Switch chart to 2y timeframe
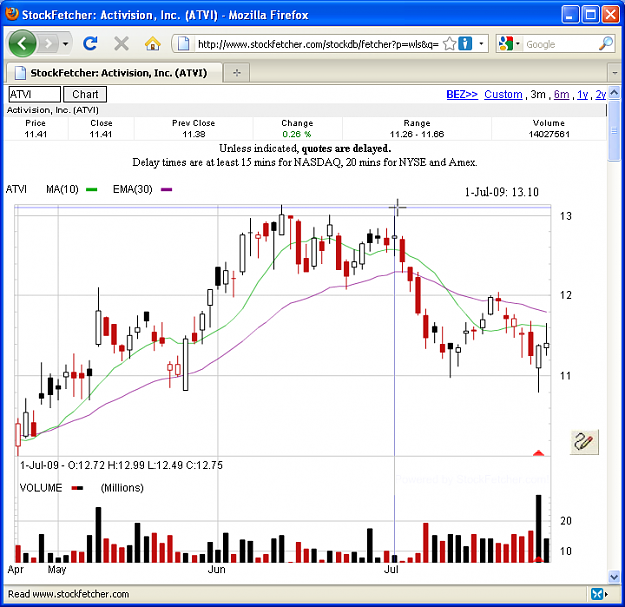 point(600,94)
